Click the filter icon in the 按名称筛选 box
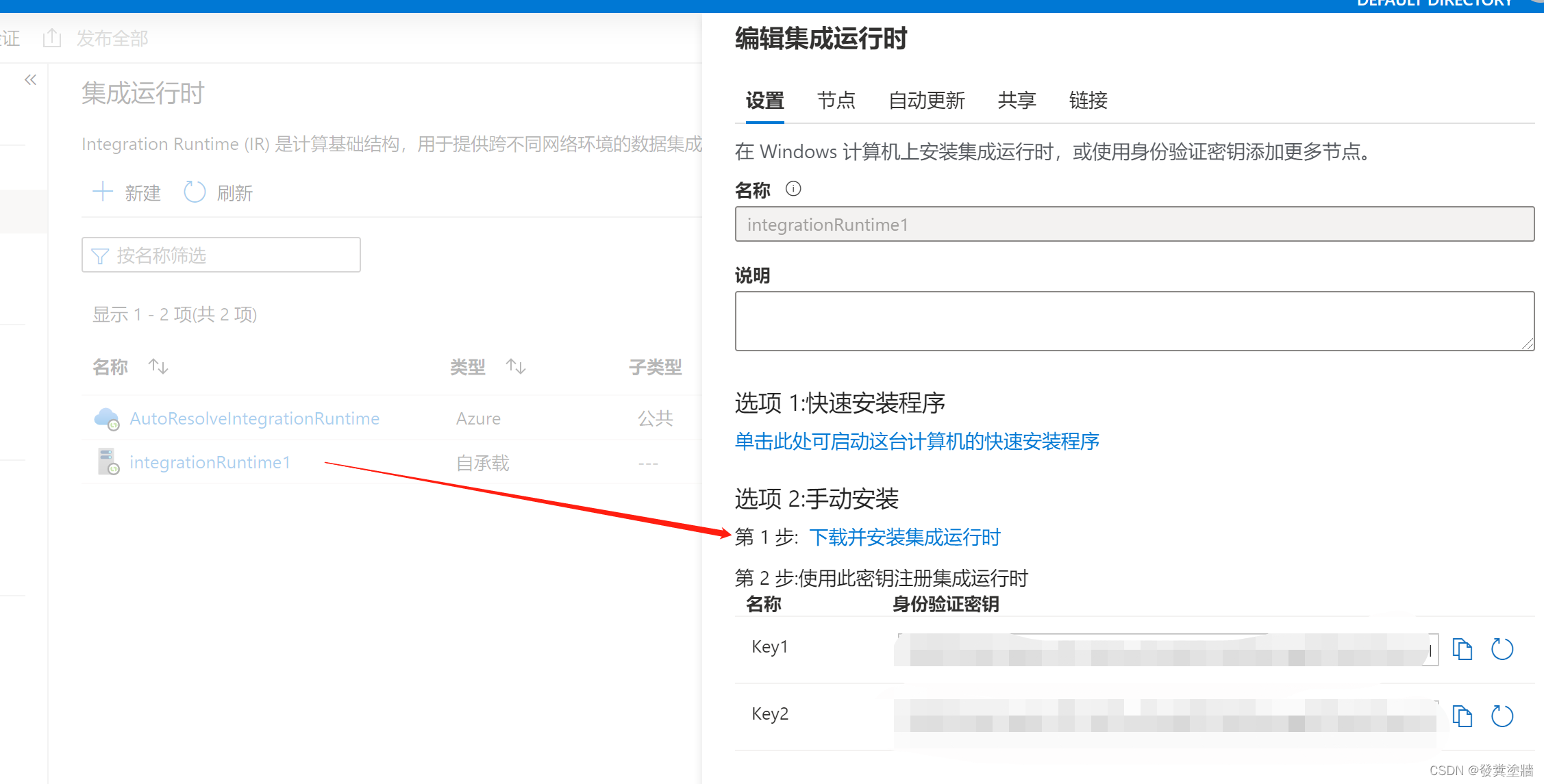 (x=101, y=255)
